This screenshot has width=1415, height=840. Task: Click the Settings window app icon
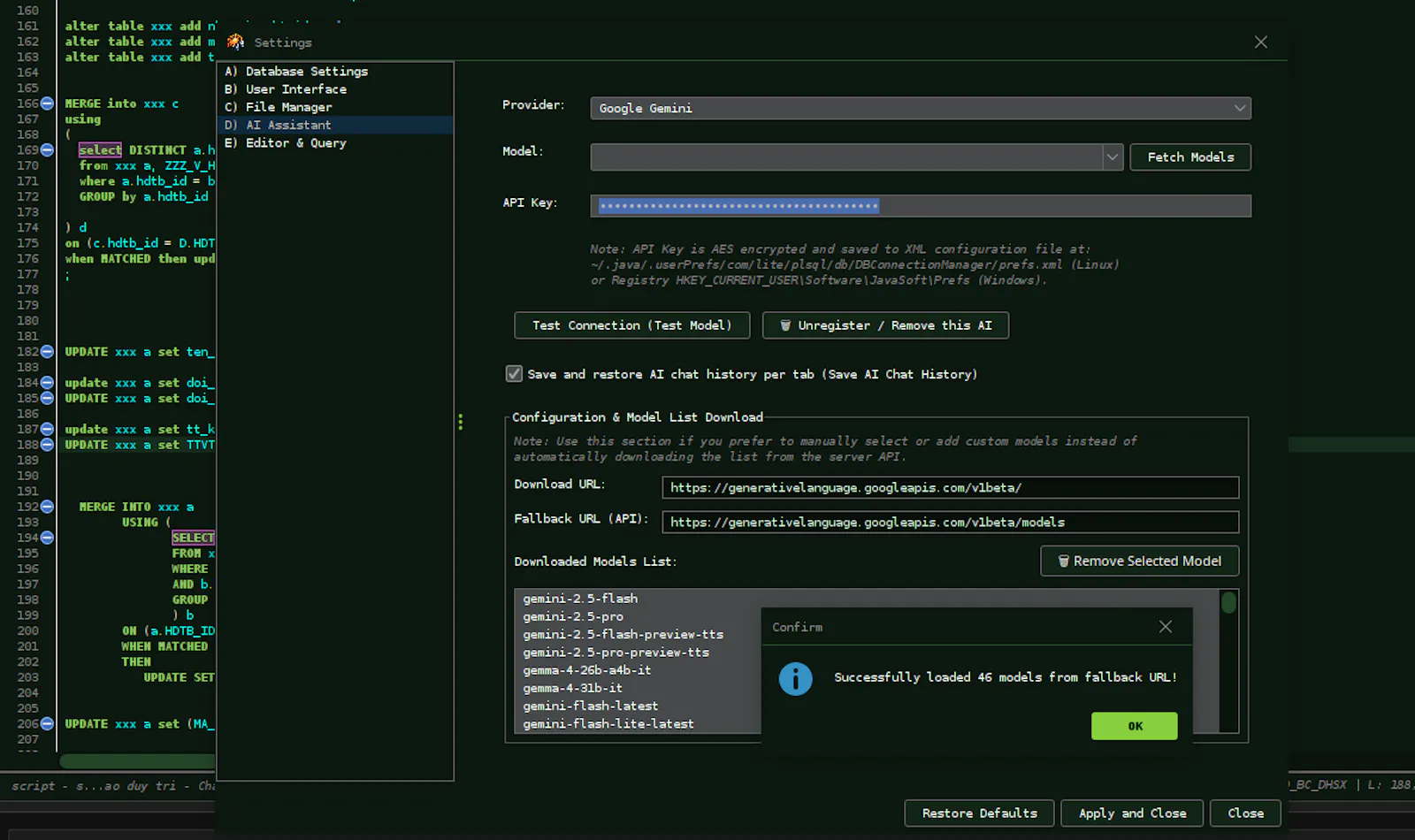tap(235, 42)
